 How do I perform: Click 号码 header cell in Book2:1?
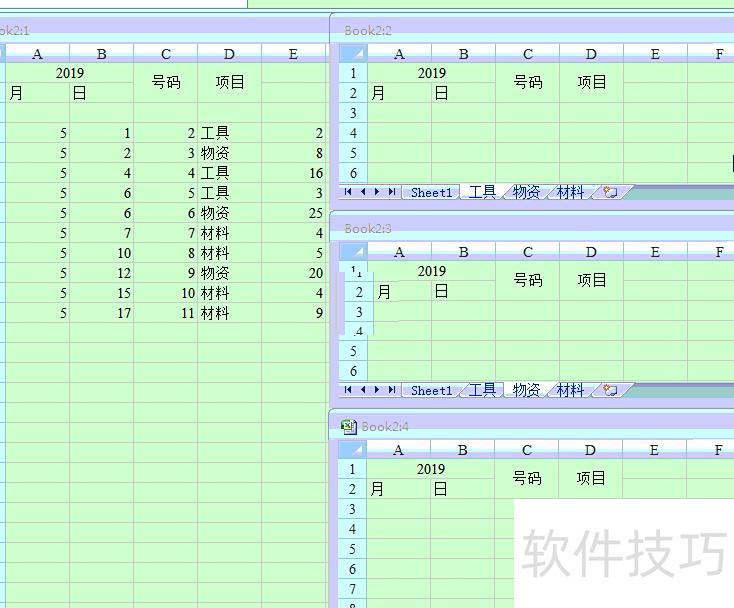click(x=166, y=83)
